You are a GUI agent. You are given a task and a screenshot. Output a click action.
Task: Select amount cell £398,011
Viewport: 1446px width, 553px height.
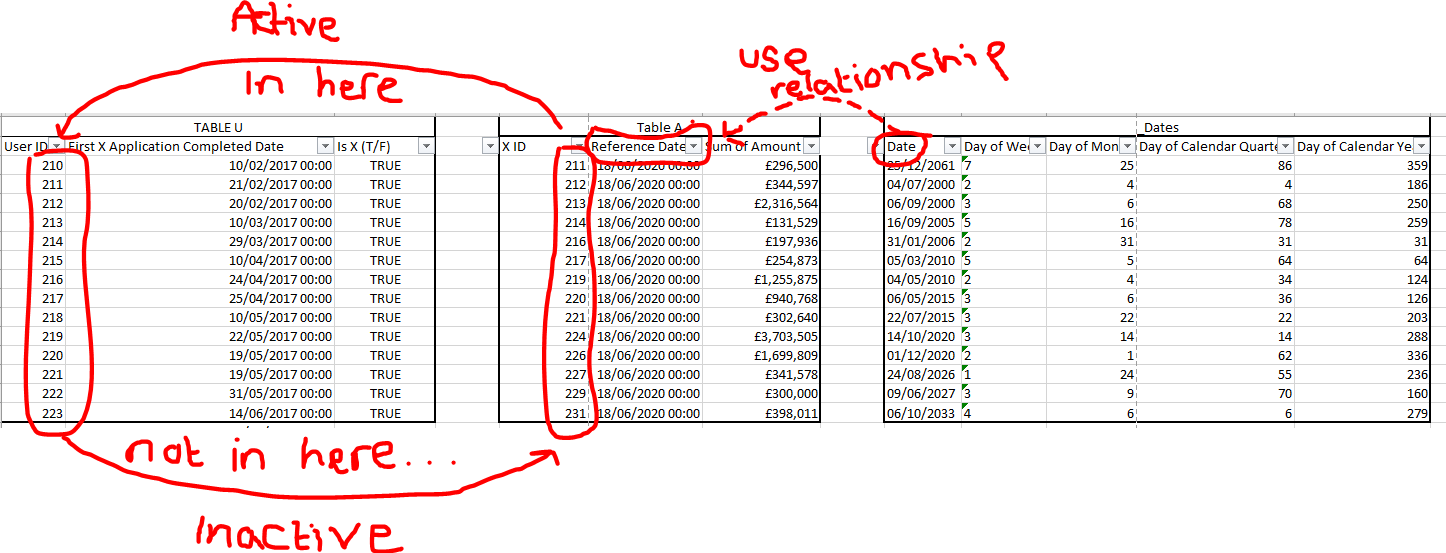tap(761, 413)
